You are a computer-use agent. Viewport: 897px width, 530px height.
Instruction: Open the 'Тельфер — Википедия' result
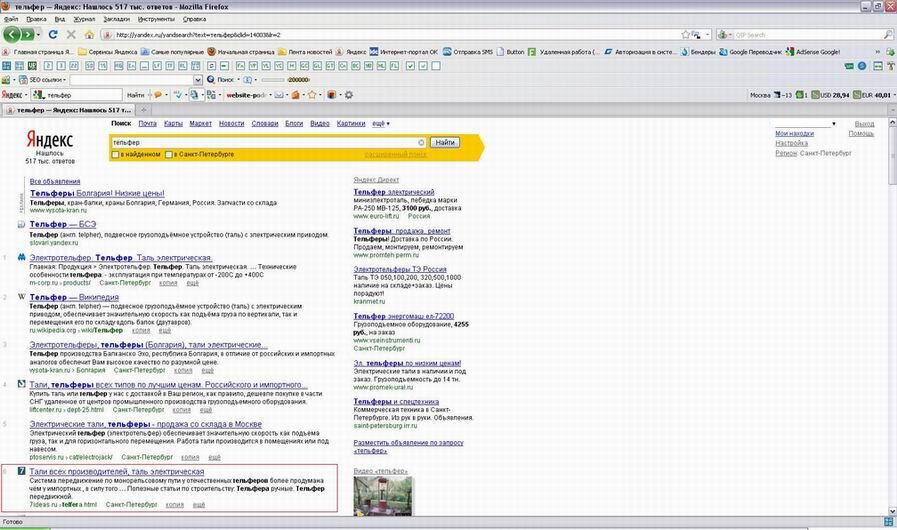coord(74,297)
